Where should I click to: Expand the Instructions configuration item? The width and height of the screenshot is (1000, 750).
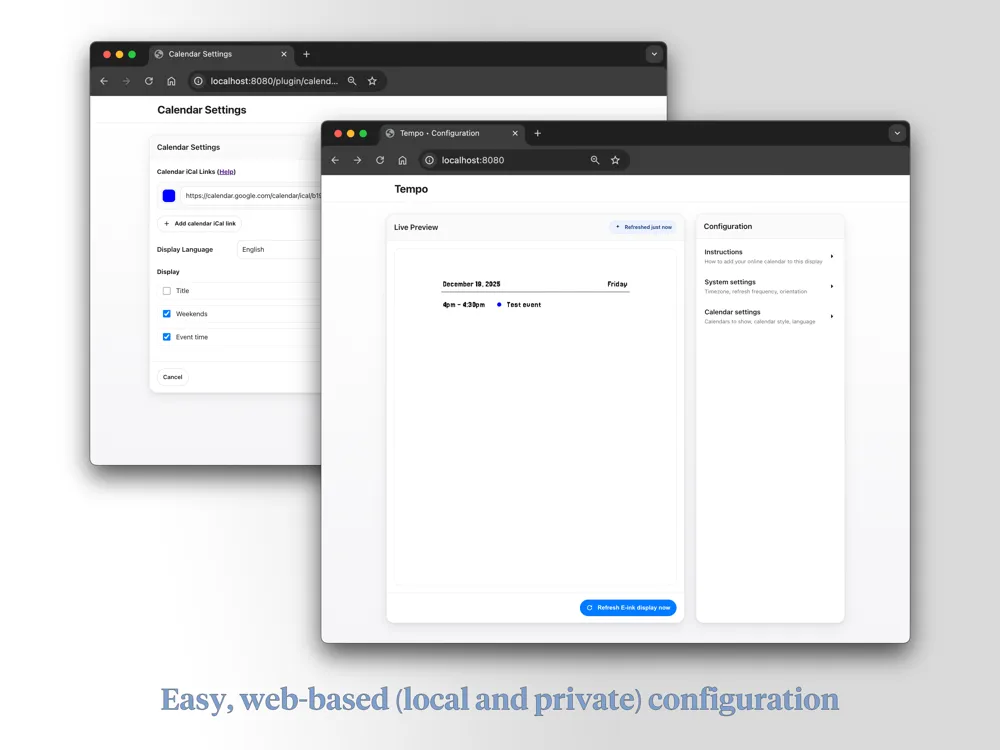coord(770,256)
